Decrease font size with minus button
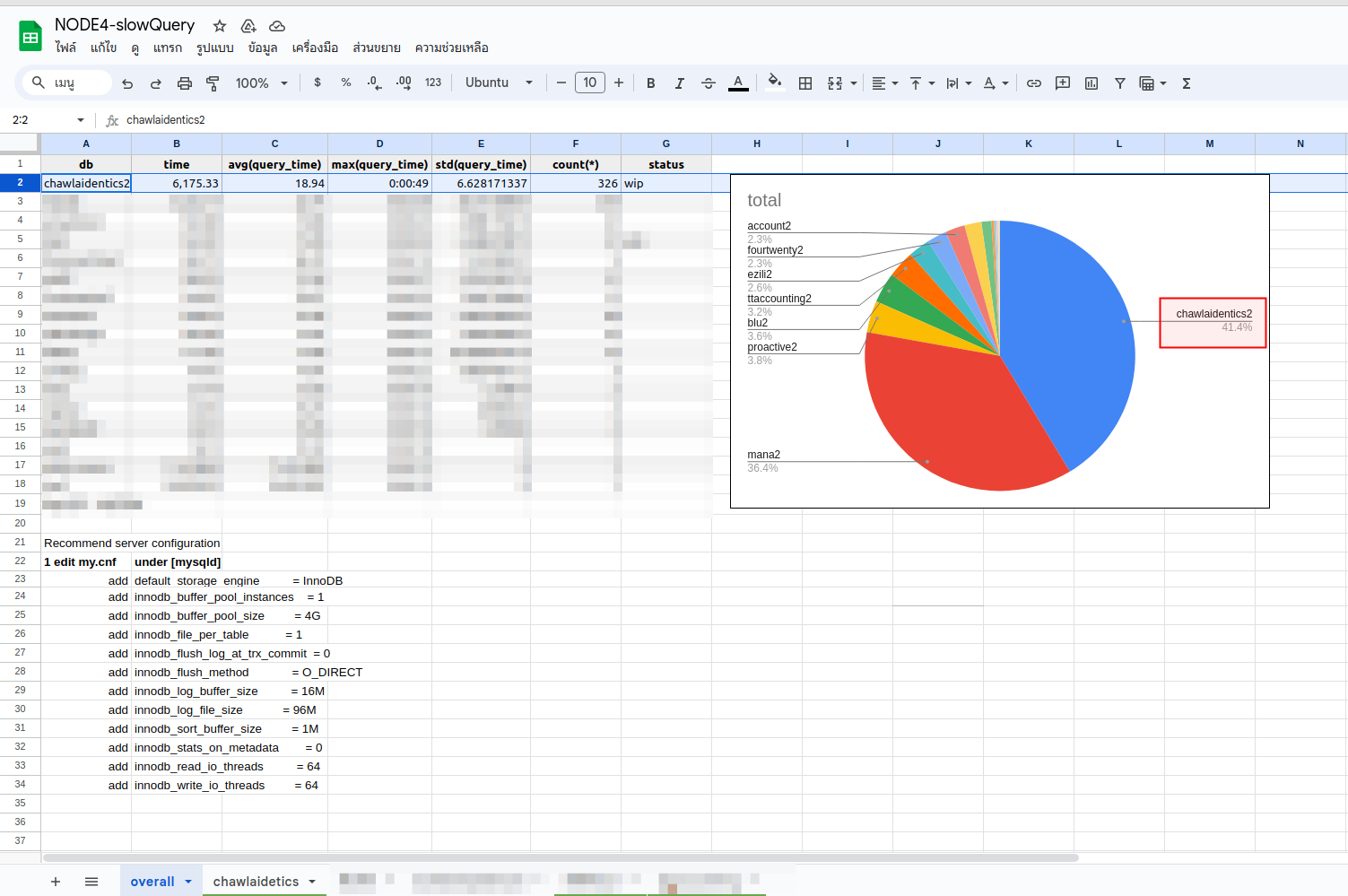1348x896 pixels. [561, 83]
